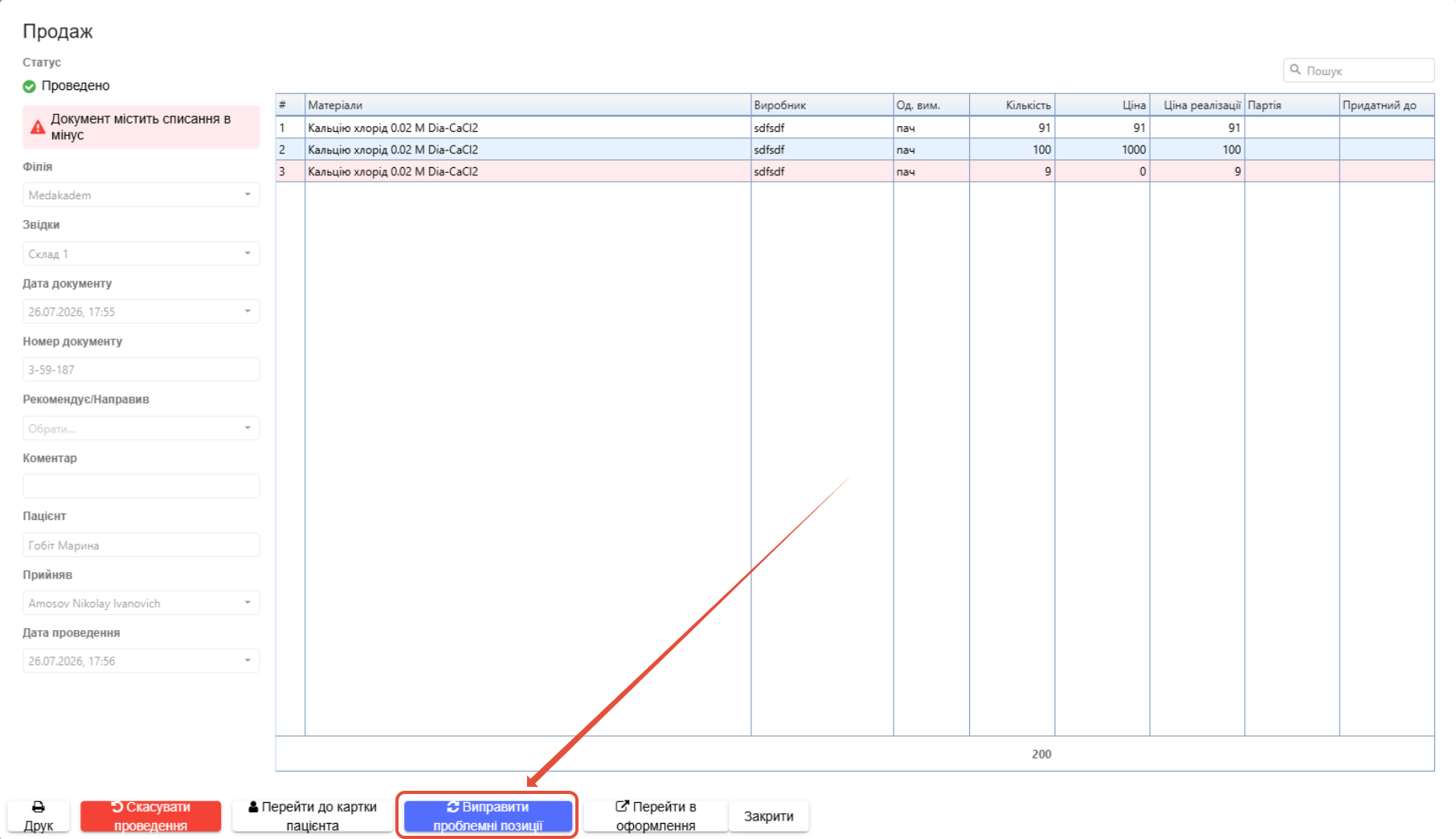This screenshot has width=1456, height=839.
Task: Click the red Скасувати проведення button
Action: (x=151, y=816)
